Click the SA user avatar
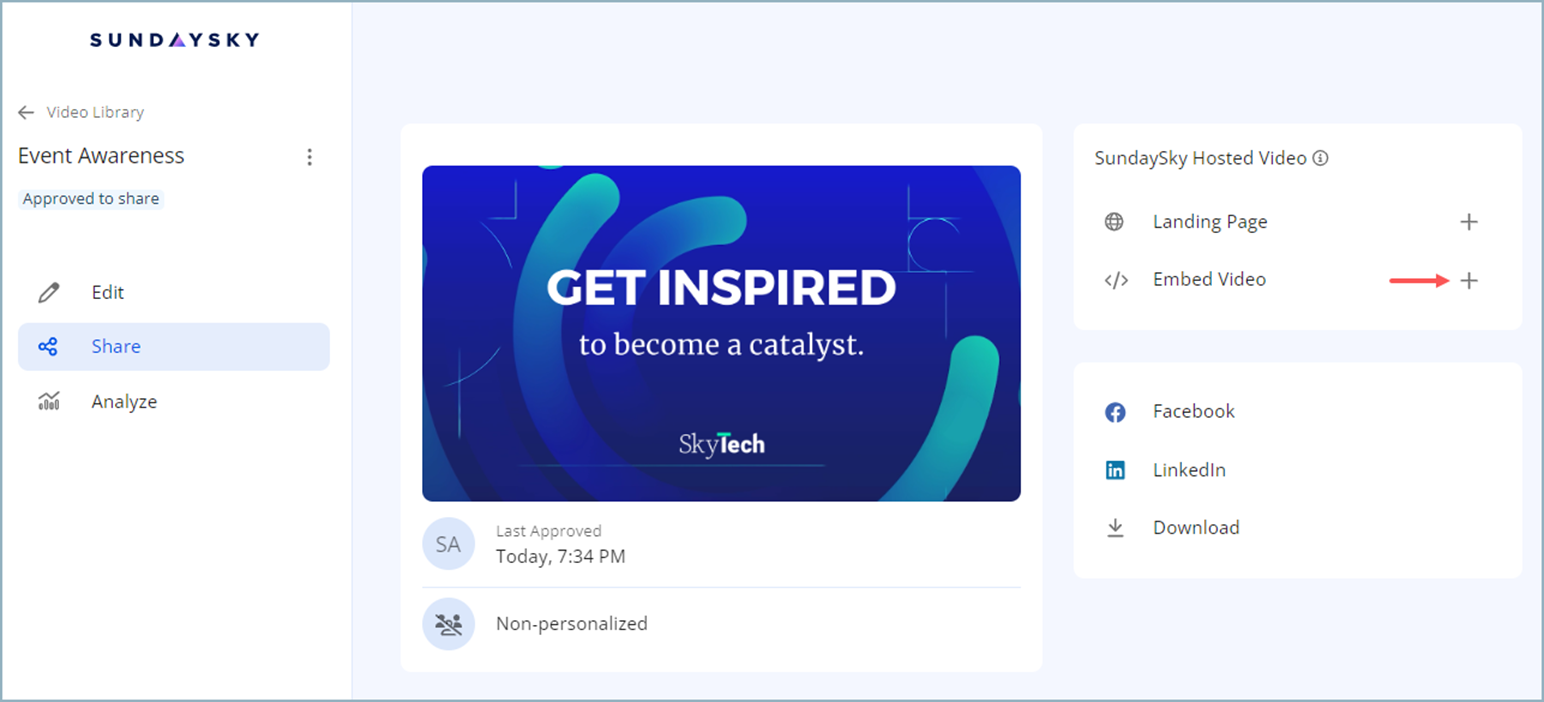This screenshot has height=702, width=1544. [x=448, y=544]
